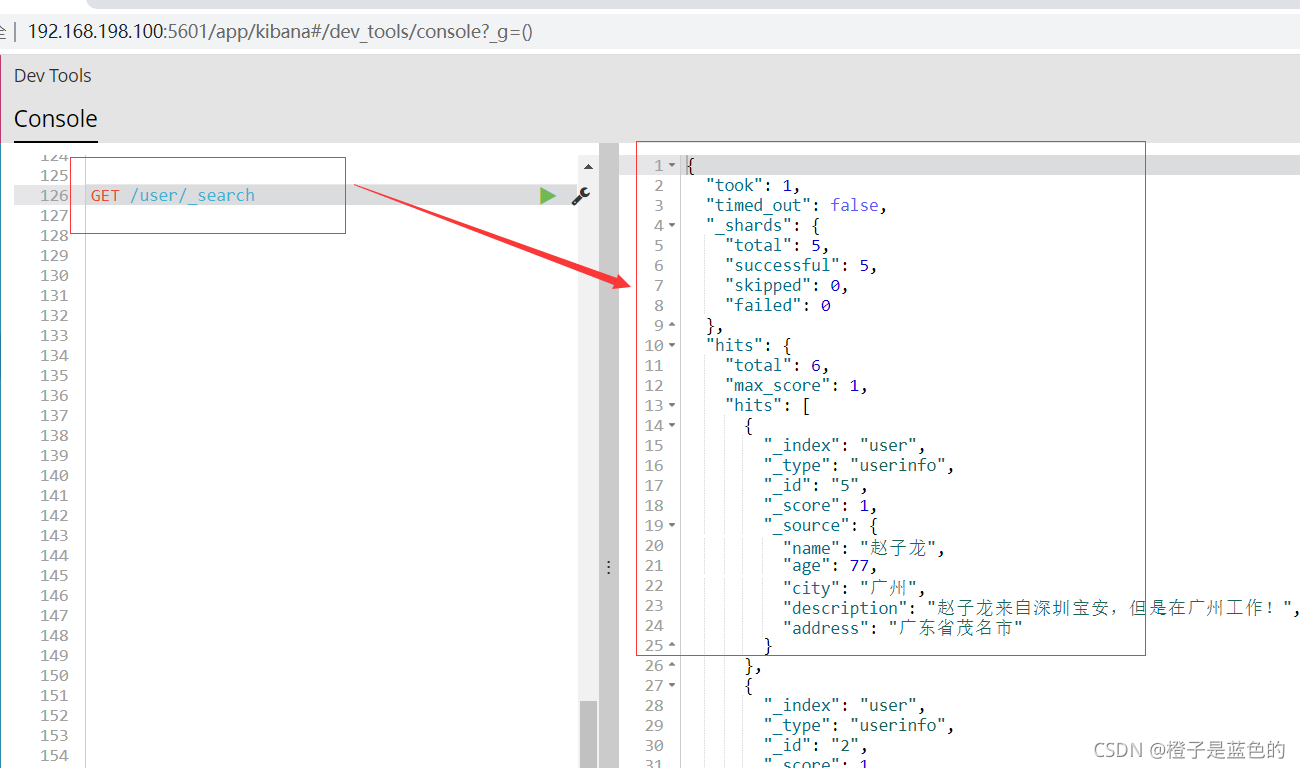Collapse the second hit on line 27
The width and height of the screenshot is (1300, 768).
pyautogui.click(x=672, y=685)
